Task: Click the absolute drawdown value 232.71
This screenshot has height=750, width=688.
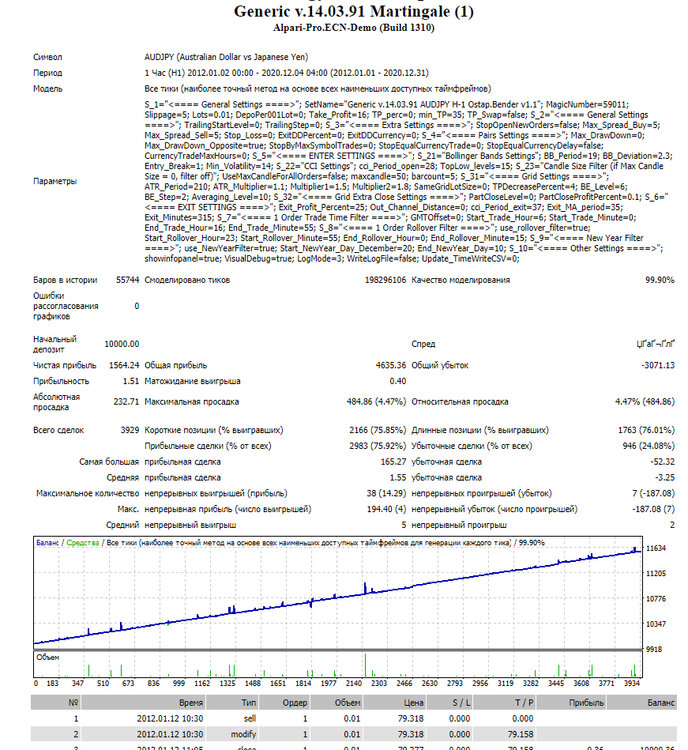Action: (x=126, y=402)
